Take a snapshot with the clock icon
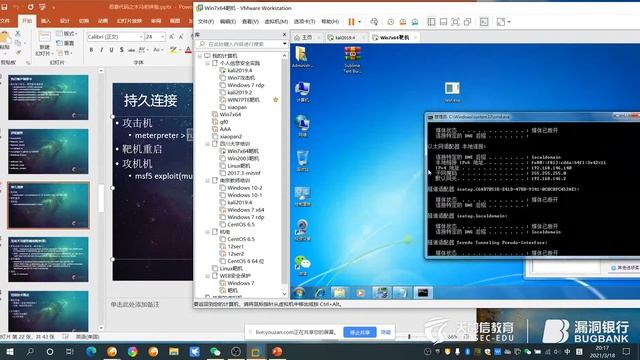The width and height of the screenshot is (640, 360). [x=391, y=22]
